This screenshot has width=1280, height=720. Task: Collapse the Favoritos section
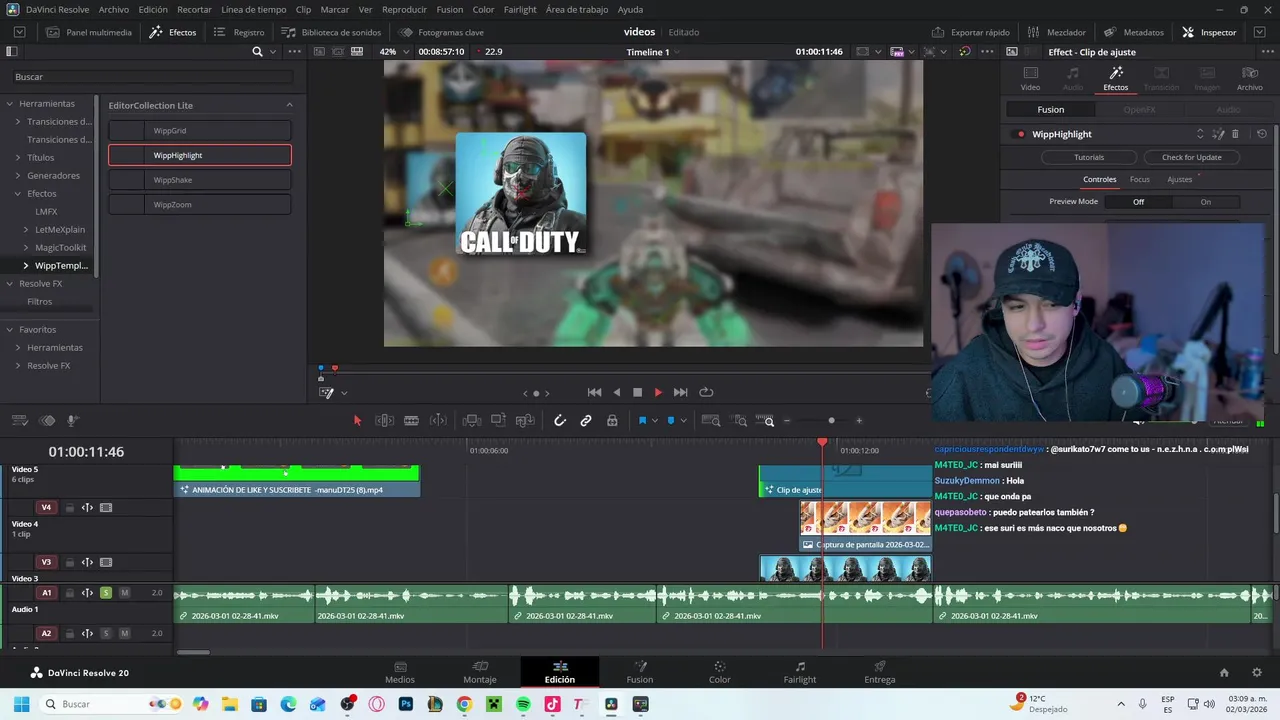(x=9, y=330)
